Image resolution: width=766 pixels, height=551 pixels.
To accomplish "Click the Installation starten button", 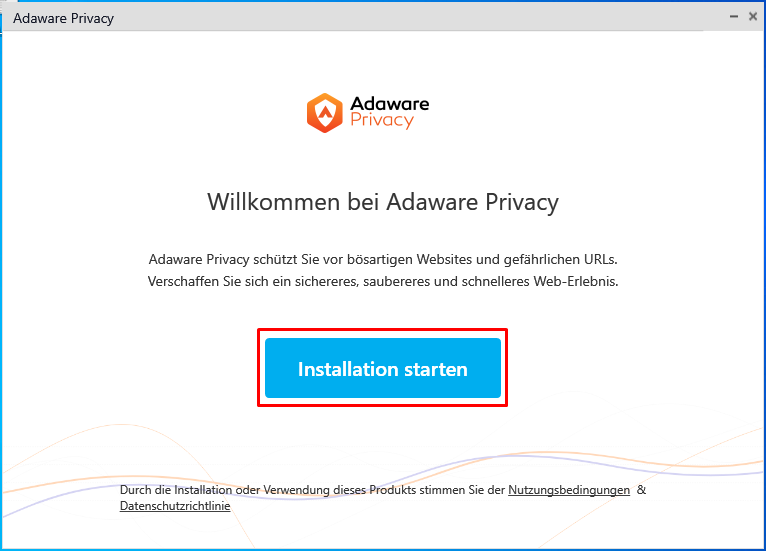I will tap(383, 368).
